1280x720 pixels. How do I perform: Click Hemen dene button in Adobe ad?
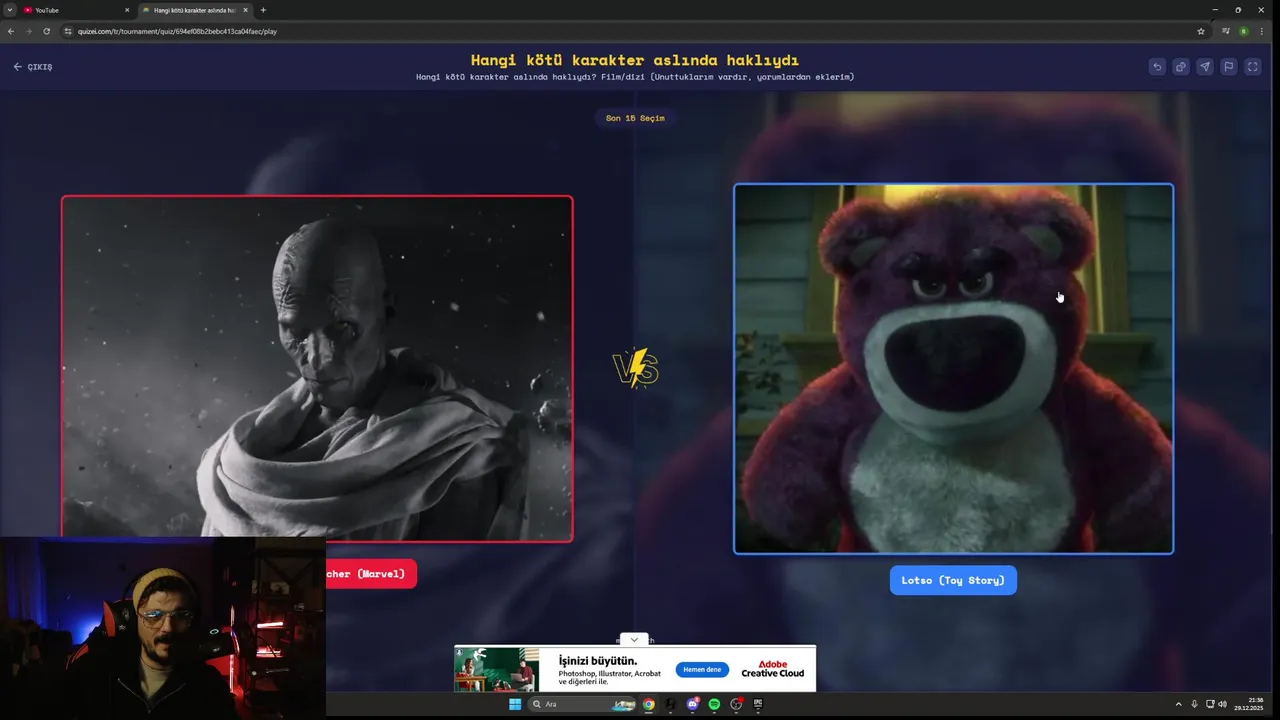(x=702, y=670)
